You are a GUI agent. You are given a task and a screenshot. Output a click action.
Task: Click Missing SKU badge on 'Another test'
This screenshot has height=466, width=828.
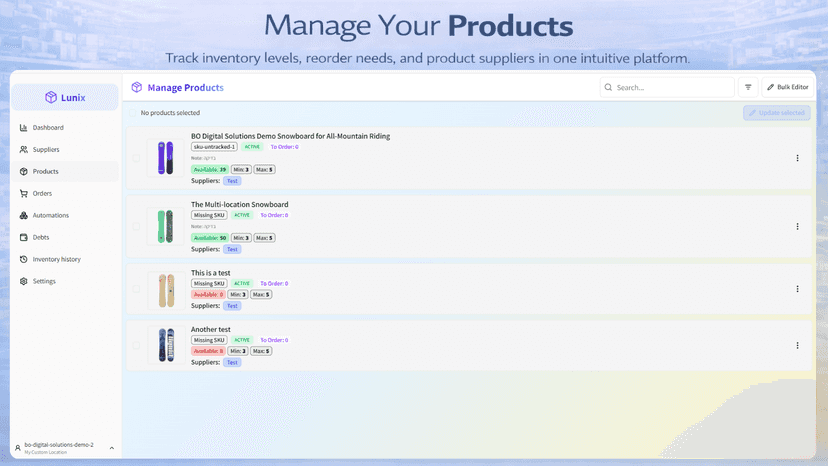click(x=209, y=340)
